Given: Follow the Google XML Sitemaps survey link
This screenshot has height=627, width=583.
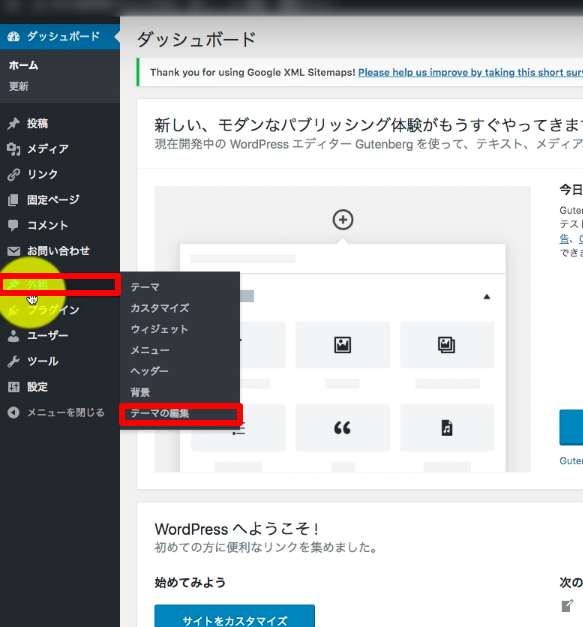Looking at the screenshot, I should pyautogui.click(x=470, y=72).
